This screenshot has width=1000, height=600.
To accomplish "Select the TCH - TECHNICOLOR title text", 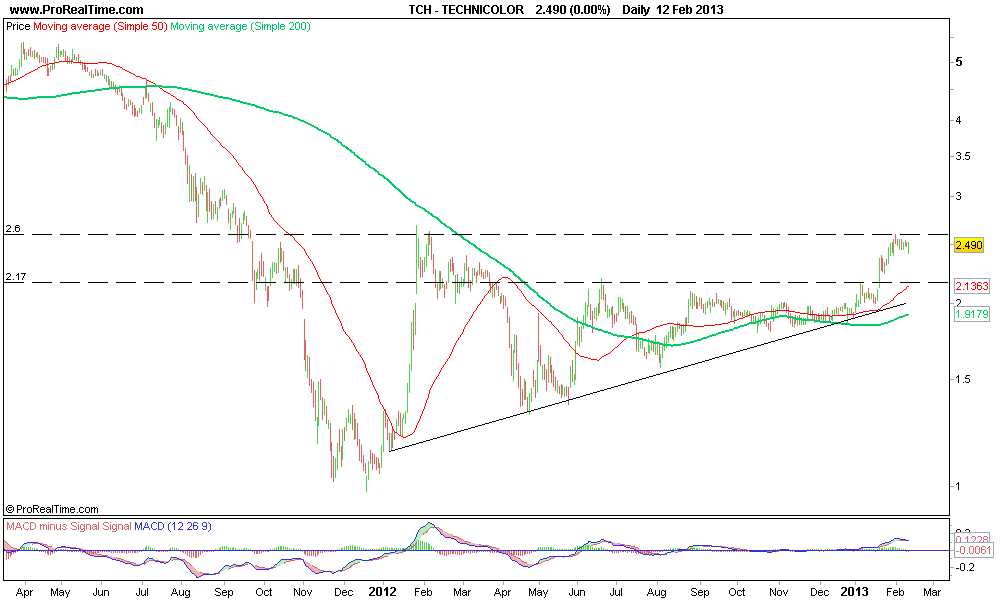I will click(466, 10).
